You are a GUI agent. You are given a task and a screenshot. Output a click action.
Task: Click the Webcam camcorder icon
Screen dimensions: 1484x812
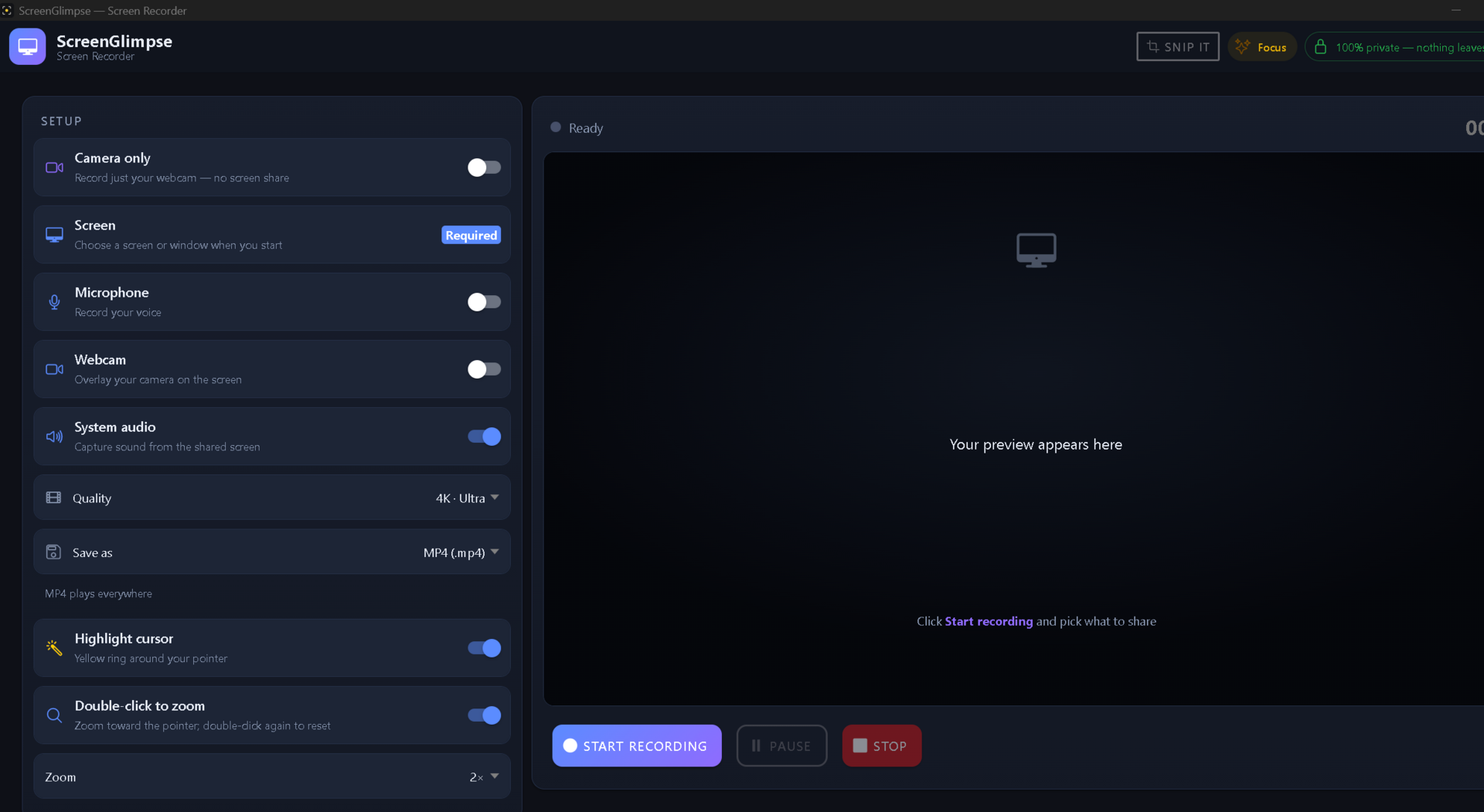tap(54, 369)
